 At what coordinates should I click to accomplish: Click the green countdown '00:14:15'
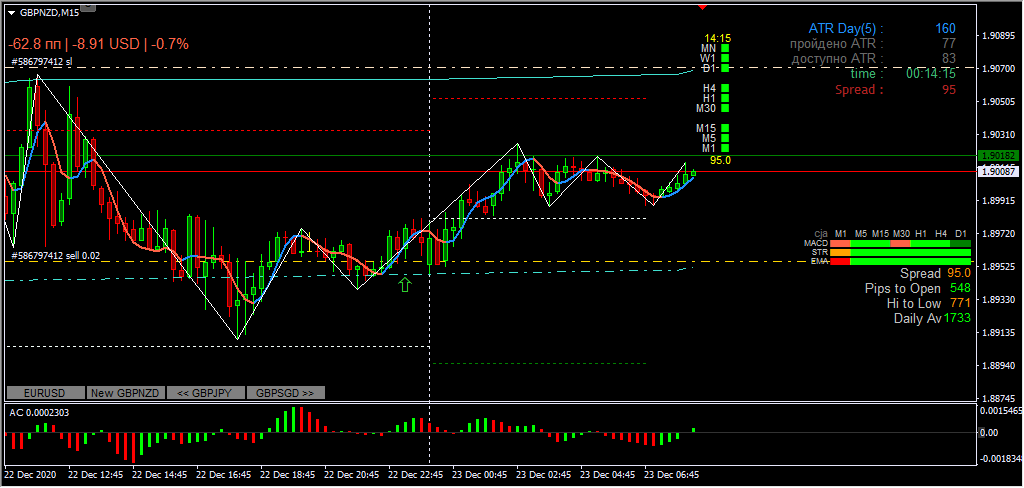[931, 74]
